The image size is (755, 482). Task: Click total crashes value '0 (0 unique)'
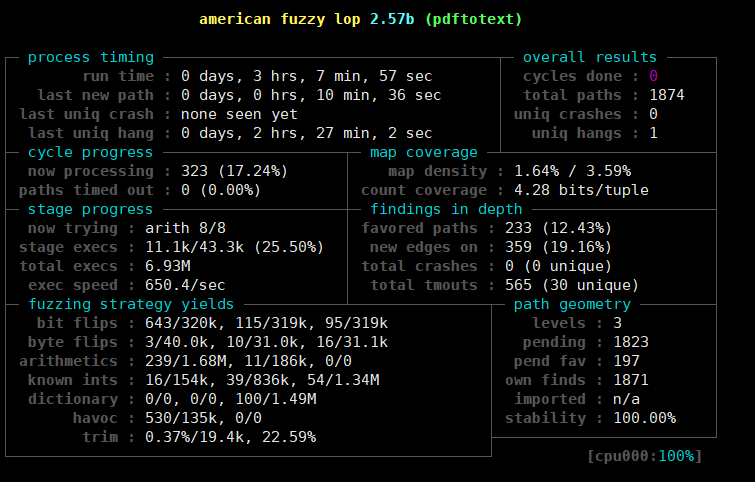tap(559, 266)
